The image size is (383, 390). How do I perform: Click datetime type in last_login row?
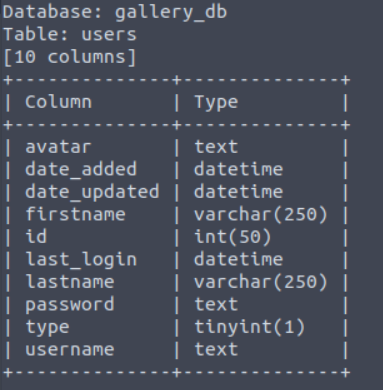click(238, 259)
